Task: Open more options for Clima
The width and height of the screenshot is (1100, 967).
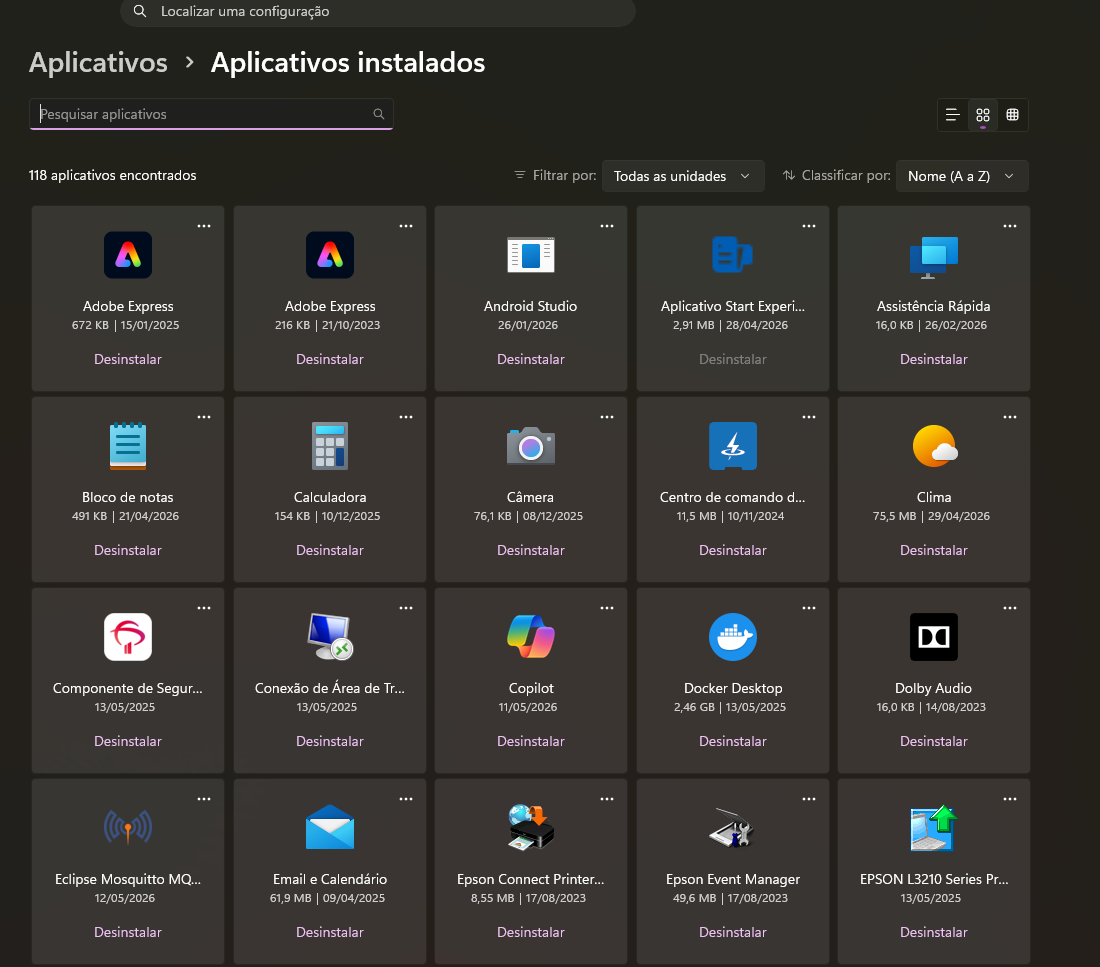Action: tap(1010, 417)
